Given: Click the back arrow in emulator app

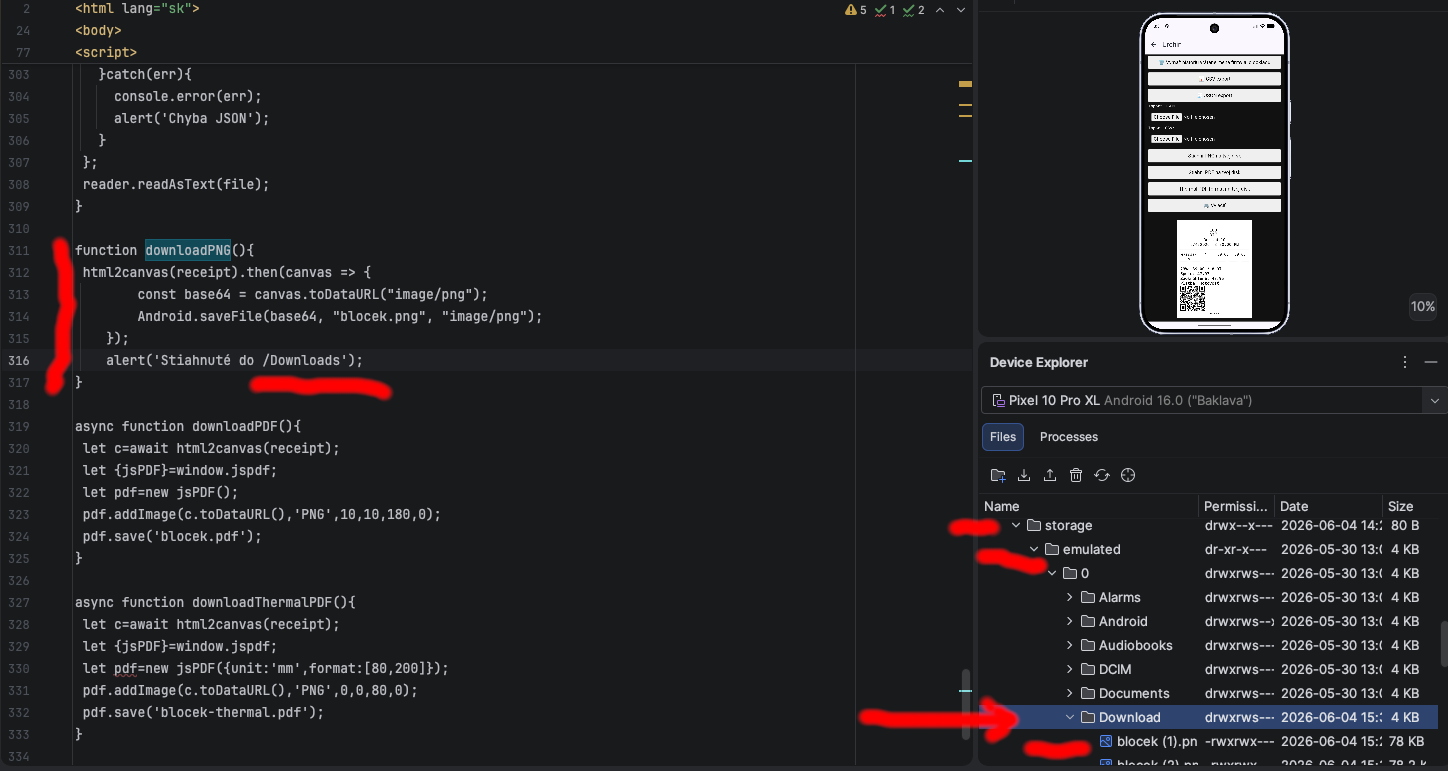Looking at the screenshot, I should 1154,45.
